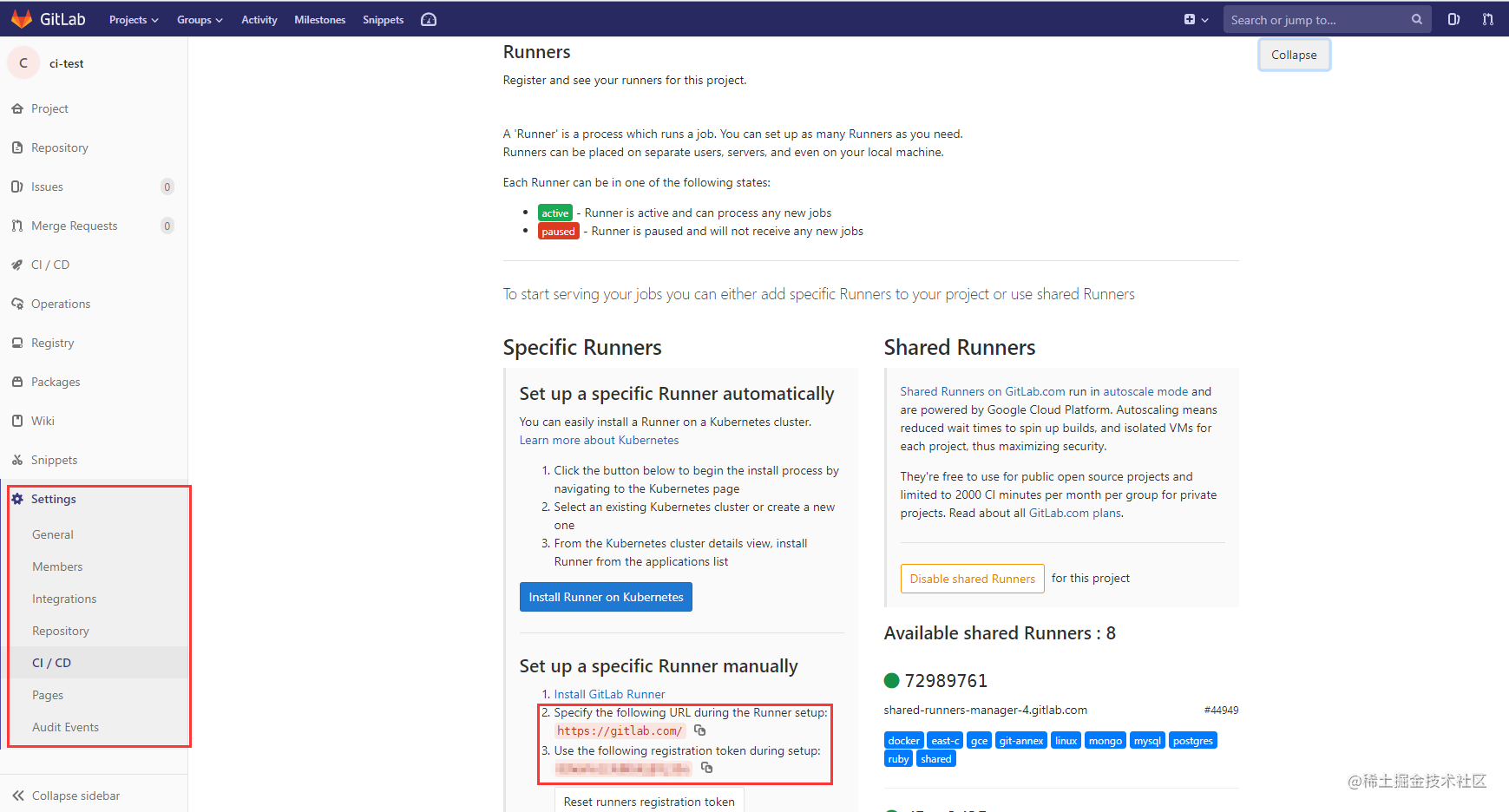Open the ci-test project name link
1509x812 pixels.
[x=66, y=63]
